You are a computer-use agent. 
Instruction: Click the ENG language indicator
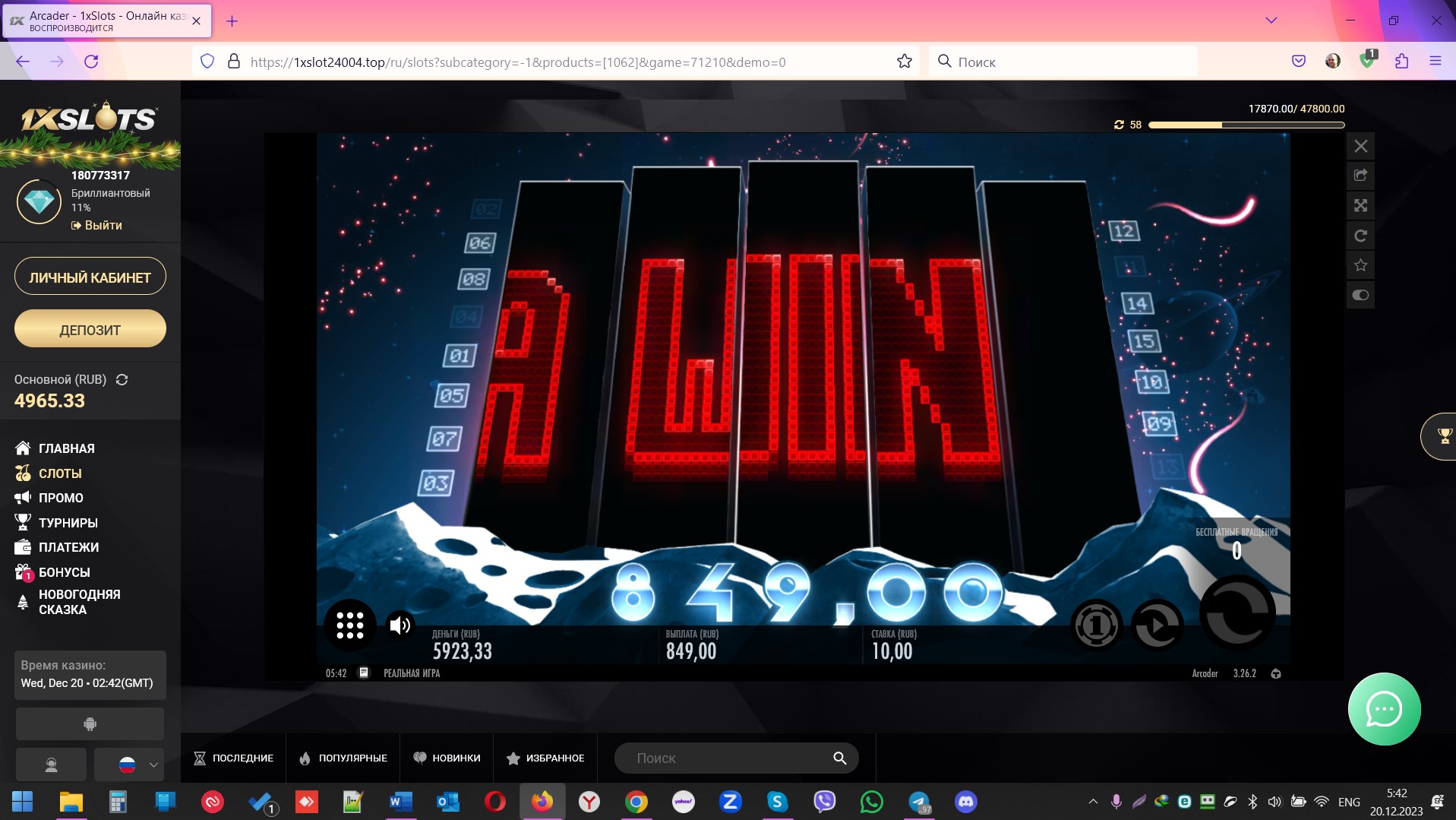[x=1349, y=802]
